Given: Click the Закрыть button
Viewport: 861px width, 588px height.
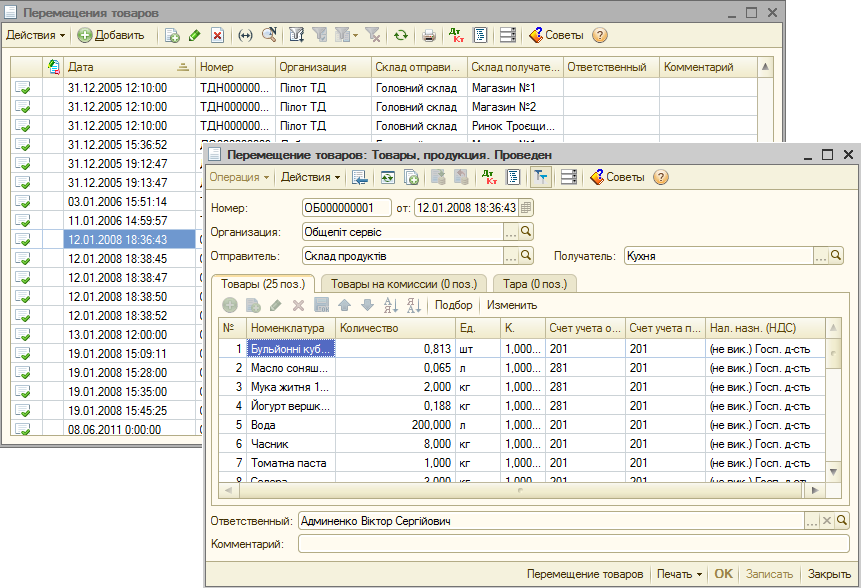Looking at the screenshot, I should pyautogui.click(x=829, y=574).
